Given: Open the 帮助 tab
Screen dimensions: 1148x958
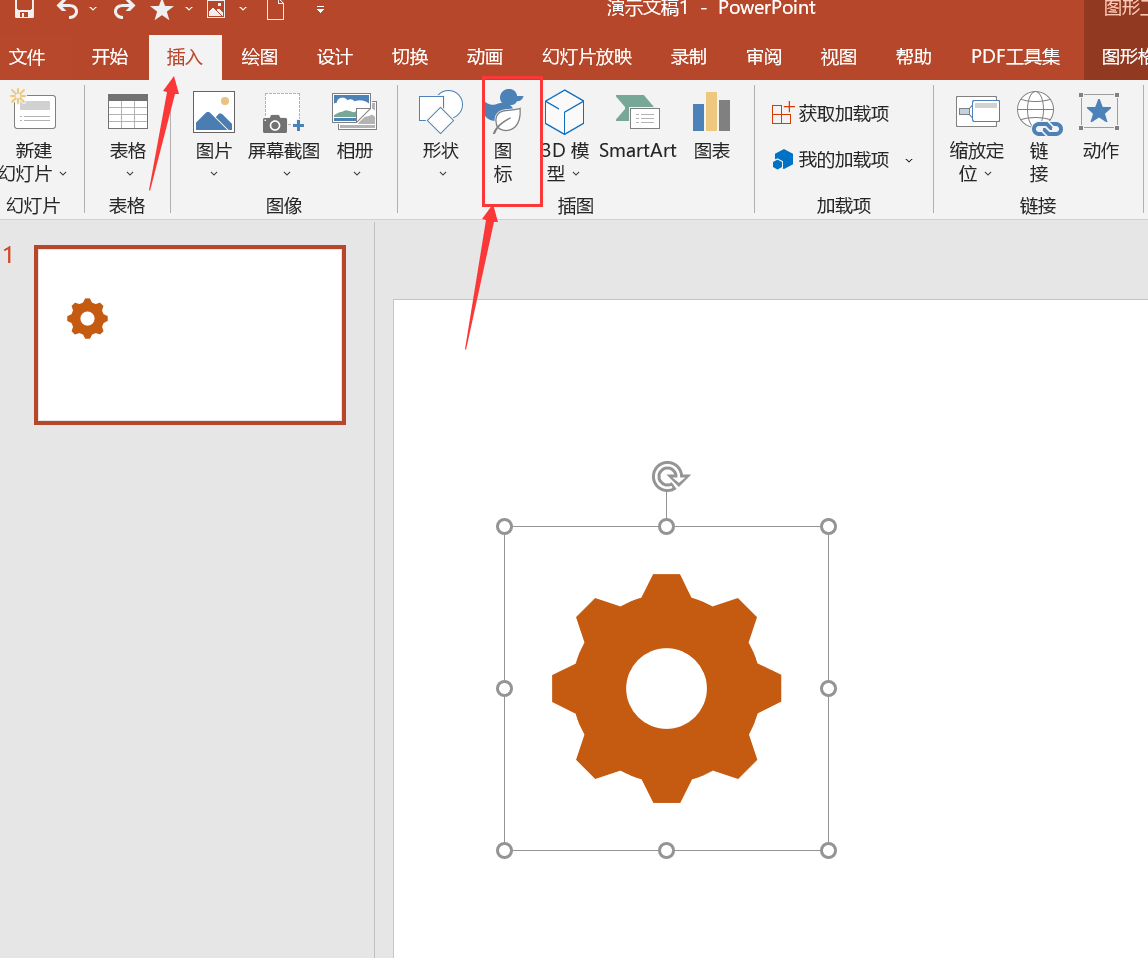Looking at the screenshot, I should click(914, 57).
